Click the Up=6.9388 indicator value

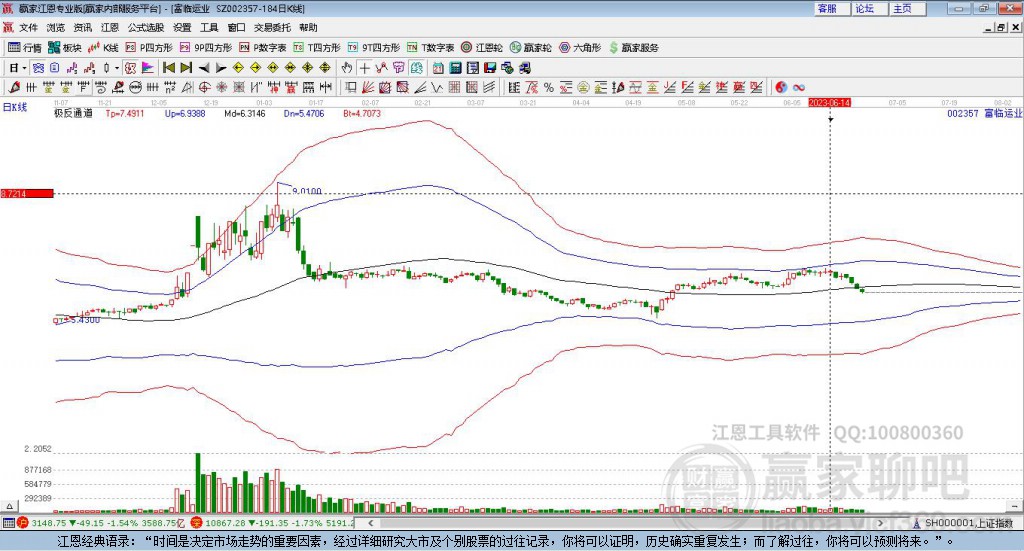tap(185, 114)
